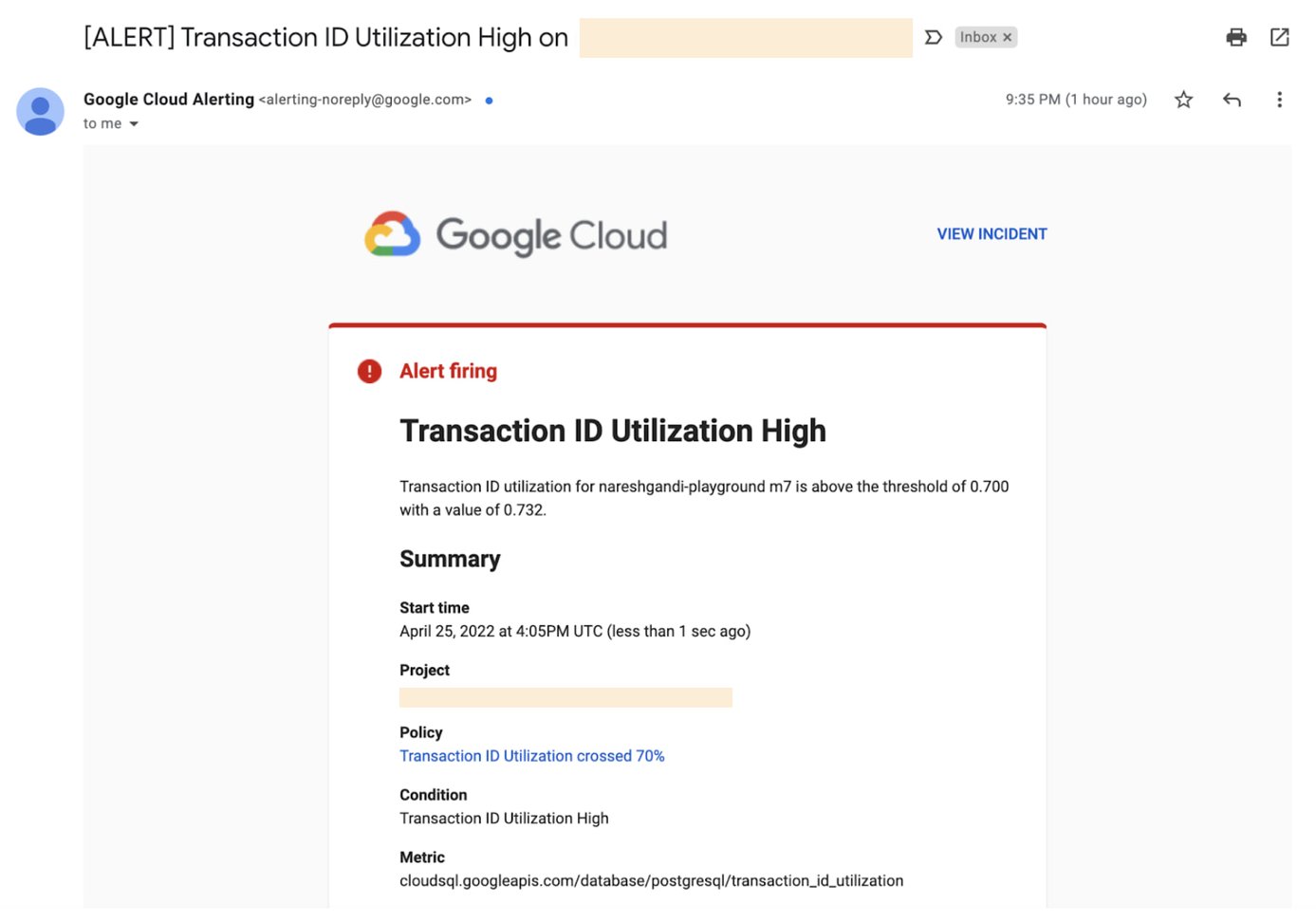The height and width of the screenshot is (922, 1316).
Task: Click the 'Alert firing' red label
Action: pyautogui.click(x=448, y=371)
